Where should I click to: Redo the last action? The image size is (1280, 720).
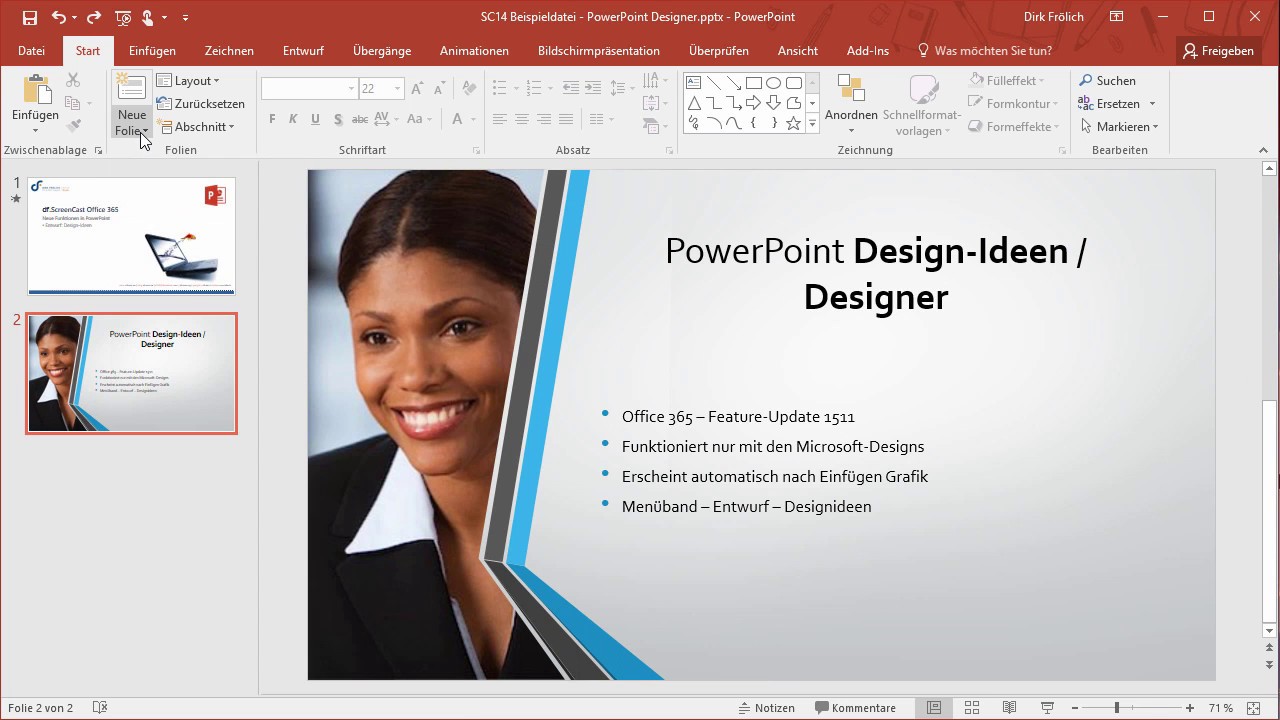94,17
